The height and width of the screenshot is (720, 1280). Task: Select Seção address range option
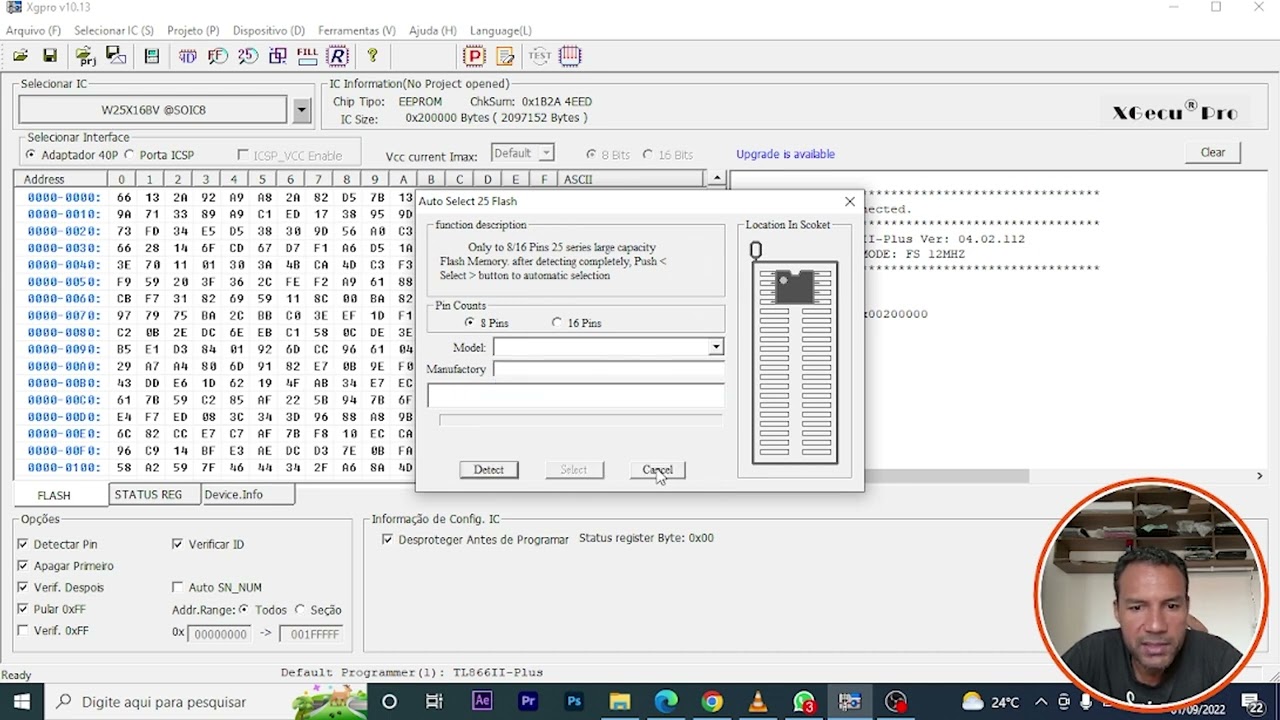point(300,609)
